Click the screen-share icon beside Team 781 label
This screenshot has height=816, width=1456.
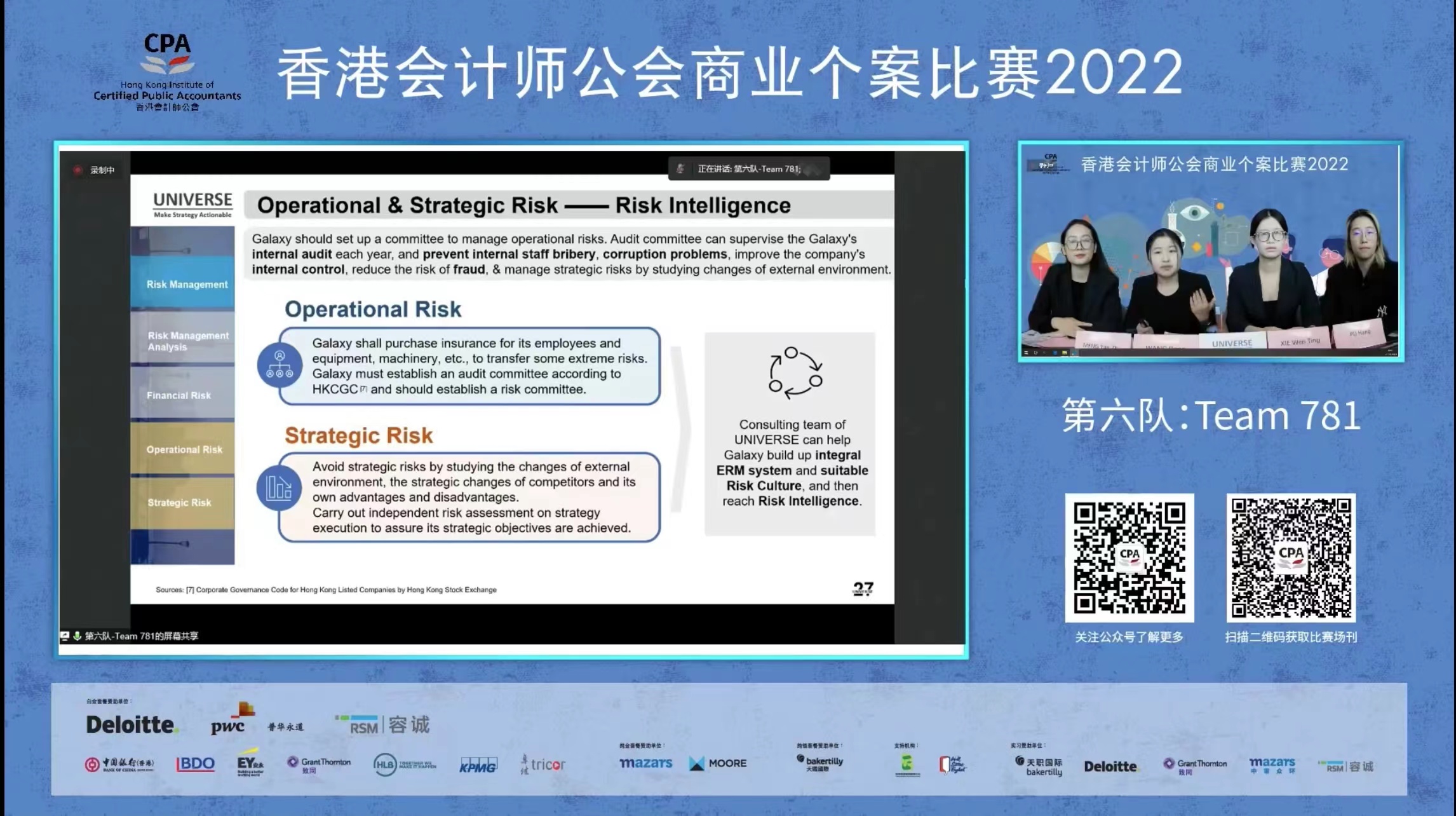pos(65,636)
